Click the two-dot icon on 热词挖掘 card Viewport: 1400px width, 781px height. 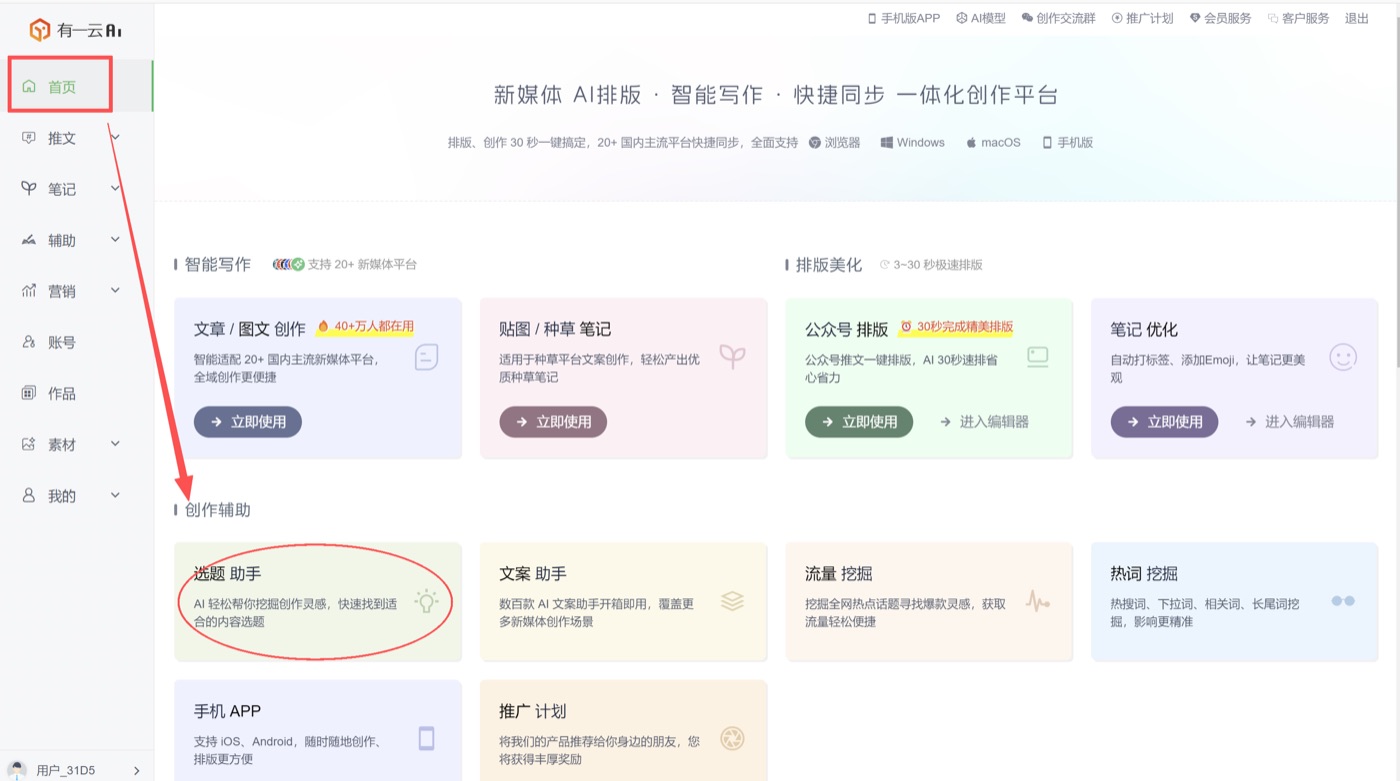[x=1343, y=601]
